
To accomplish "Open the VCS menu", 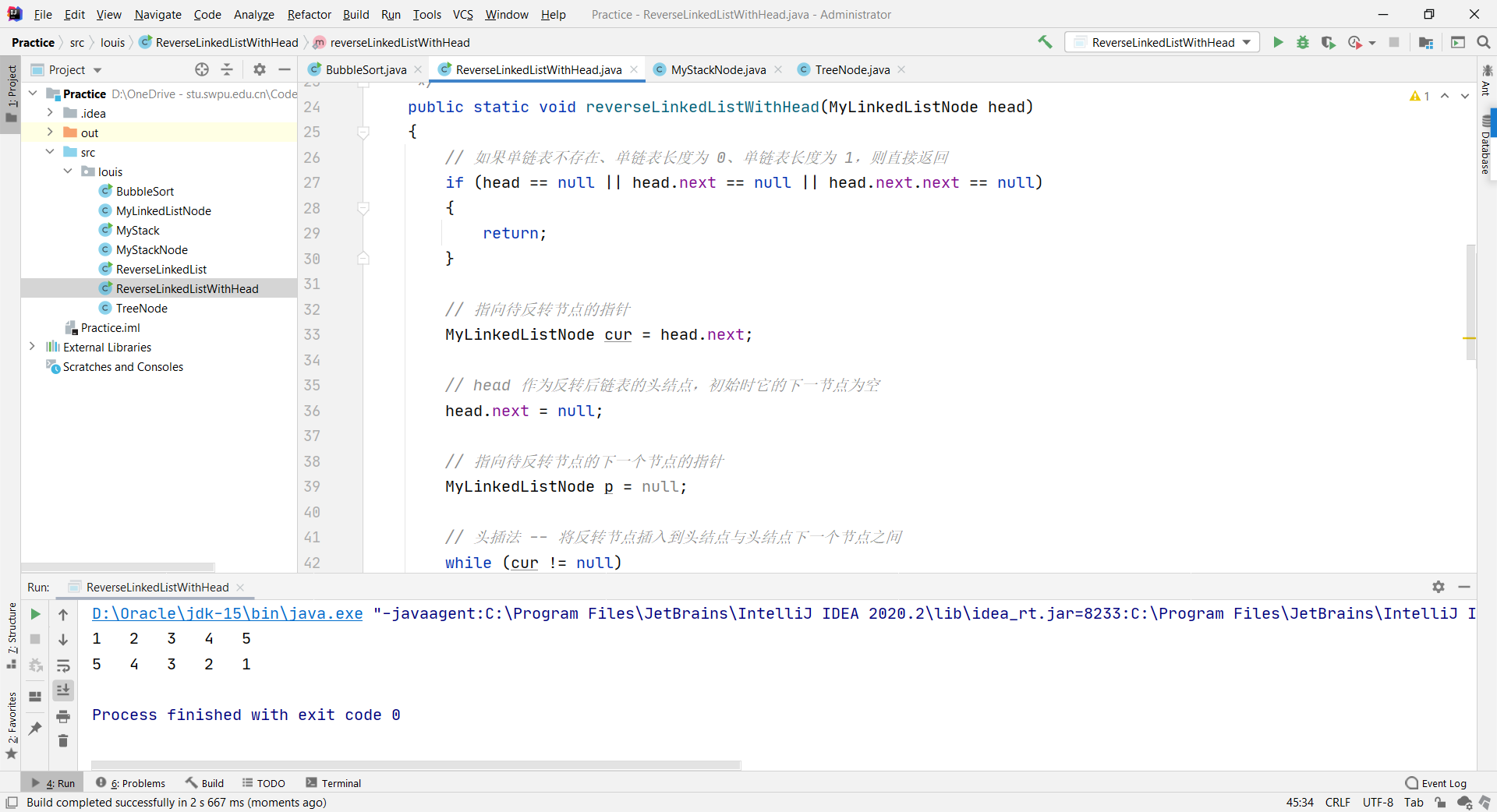I will click(x=462, y=14).
